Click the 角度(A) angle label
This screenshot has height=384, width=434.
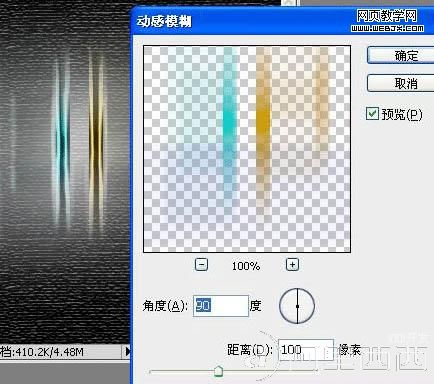coord(165,306)
